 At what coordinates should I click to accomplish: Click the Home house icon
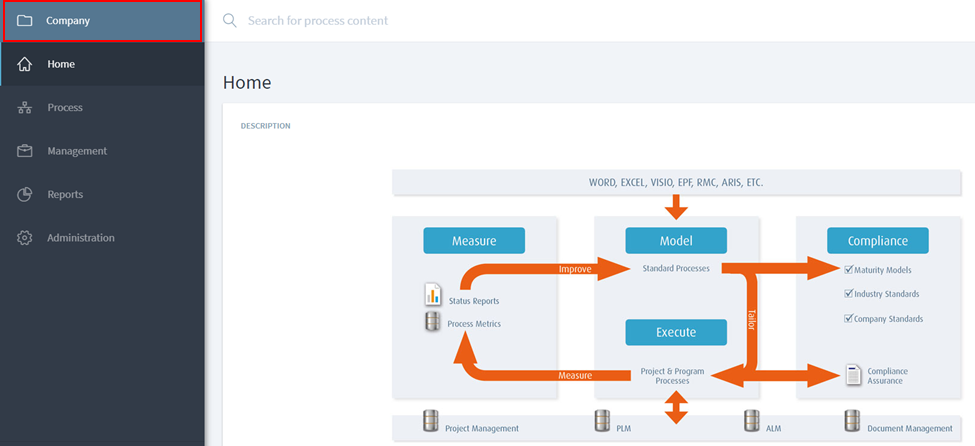coord(25,64)
